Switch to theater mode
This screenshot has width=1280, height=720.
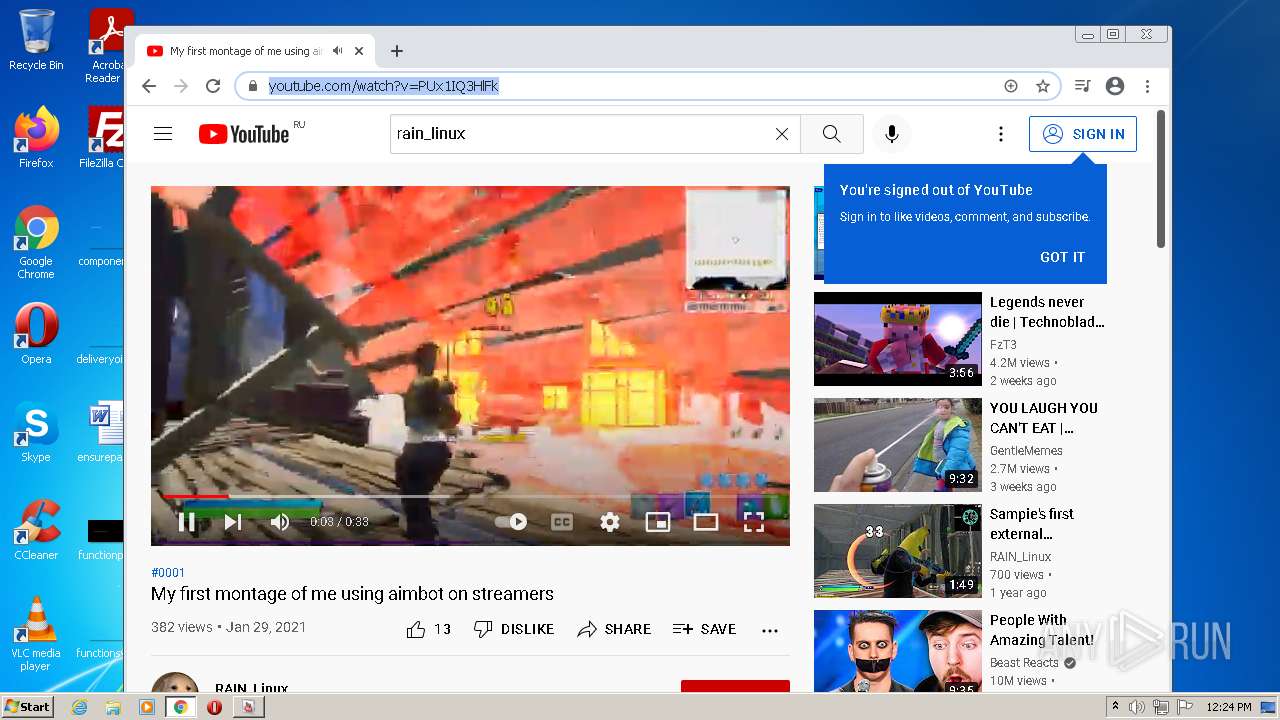coord(706,521)
